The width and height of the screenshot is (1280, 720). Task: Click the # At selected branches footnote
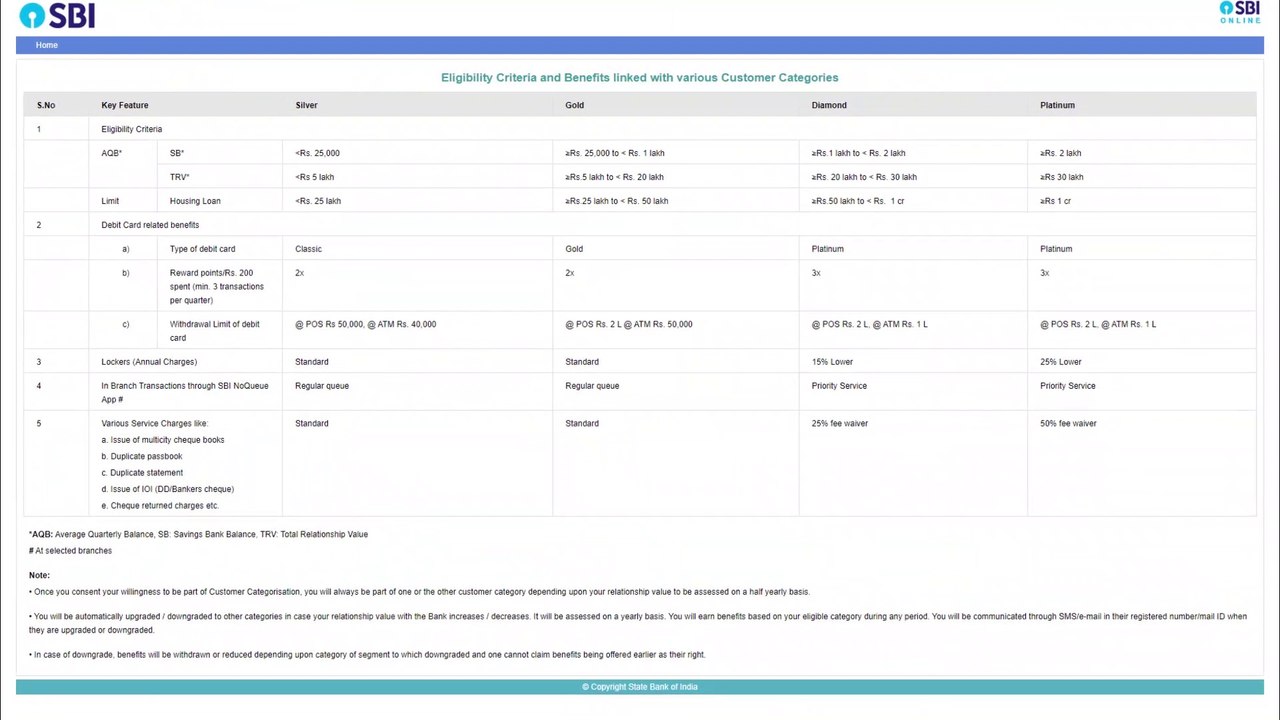(70, 551)
